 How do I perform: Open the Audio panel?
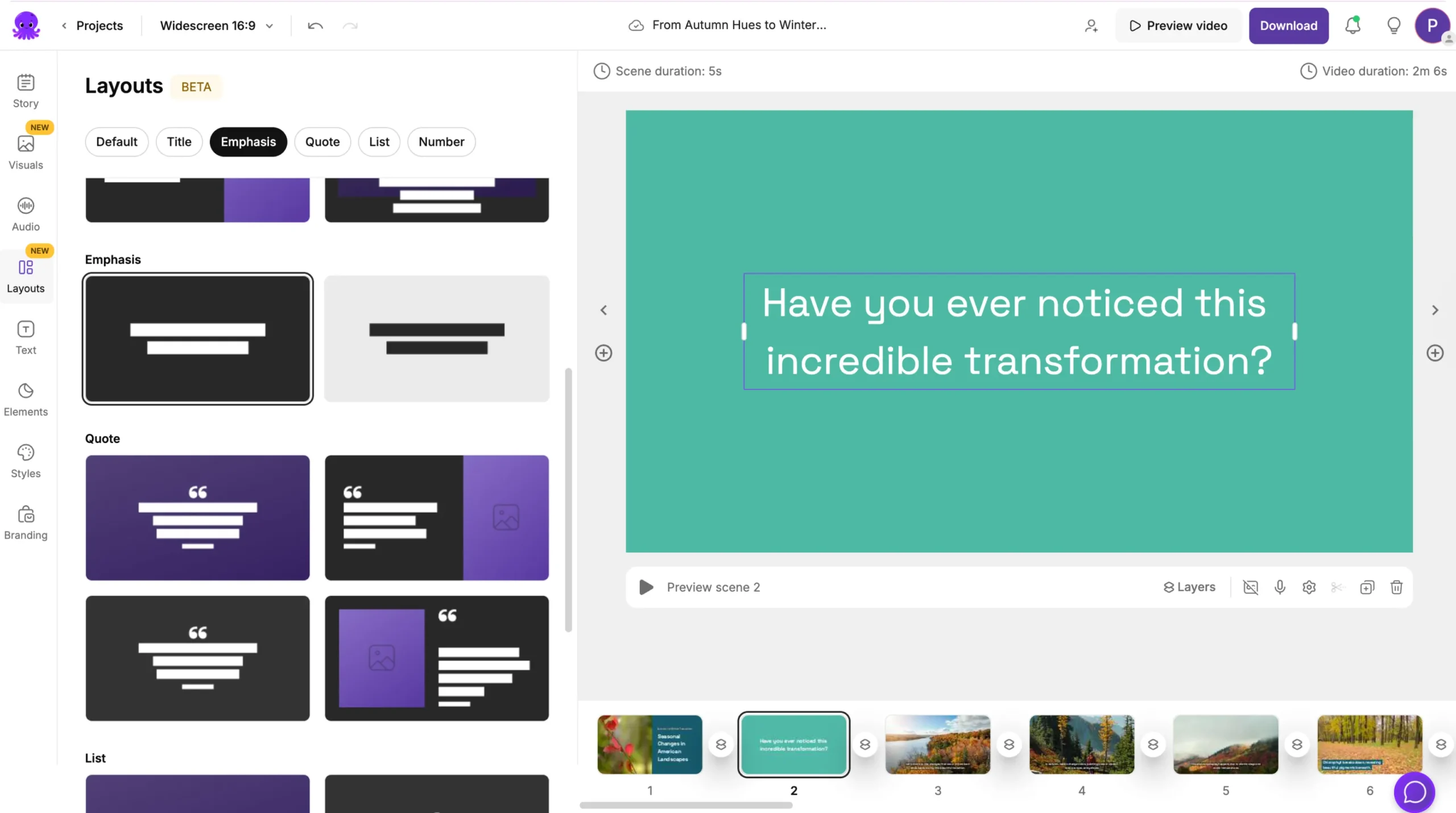coord(26,214)
